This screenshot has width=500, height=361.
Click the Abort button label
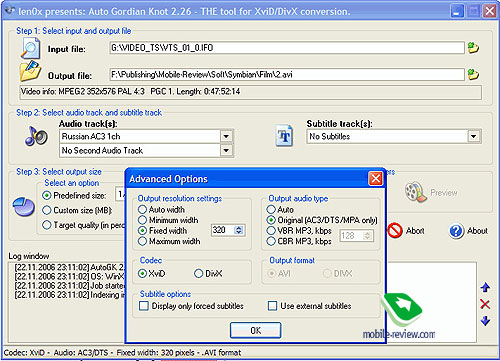coord(415,231)
